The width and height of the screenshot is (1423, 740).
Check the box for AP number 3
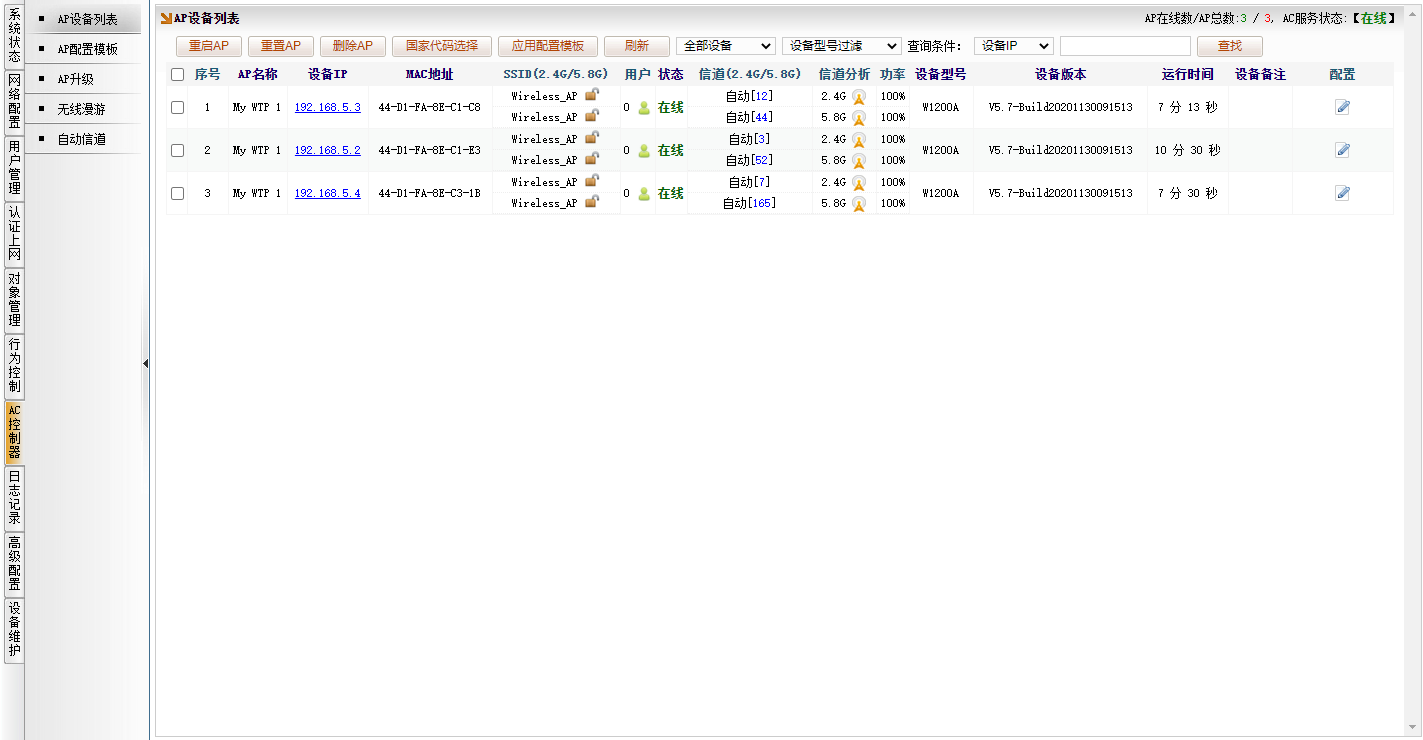pos(177,194)
